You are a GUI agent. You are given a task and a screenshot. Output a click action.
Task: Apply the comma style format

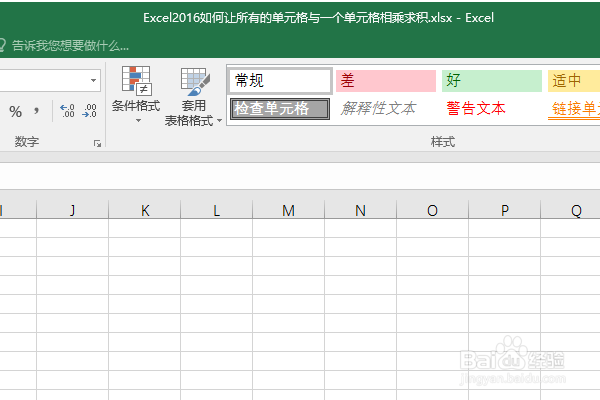[x=36, y=111]
